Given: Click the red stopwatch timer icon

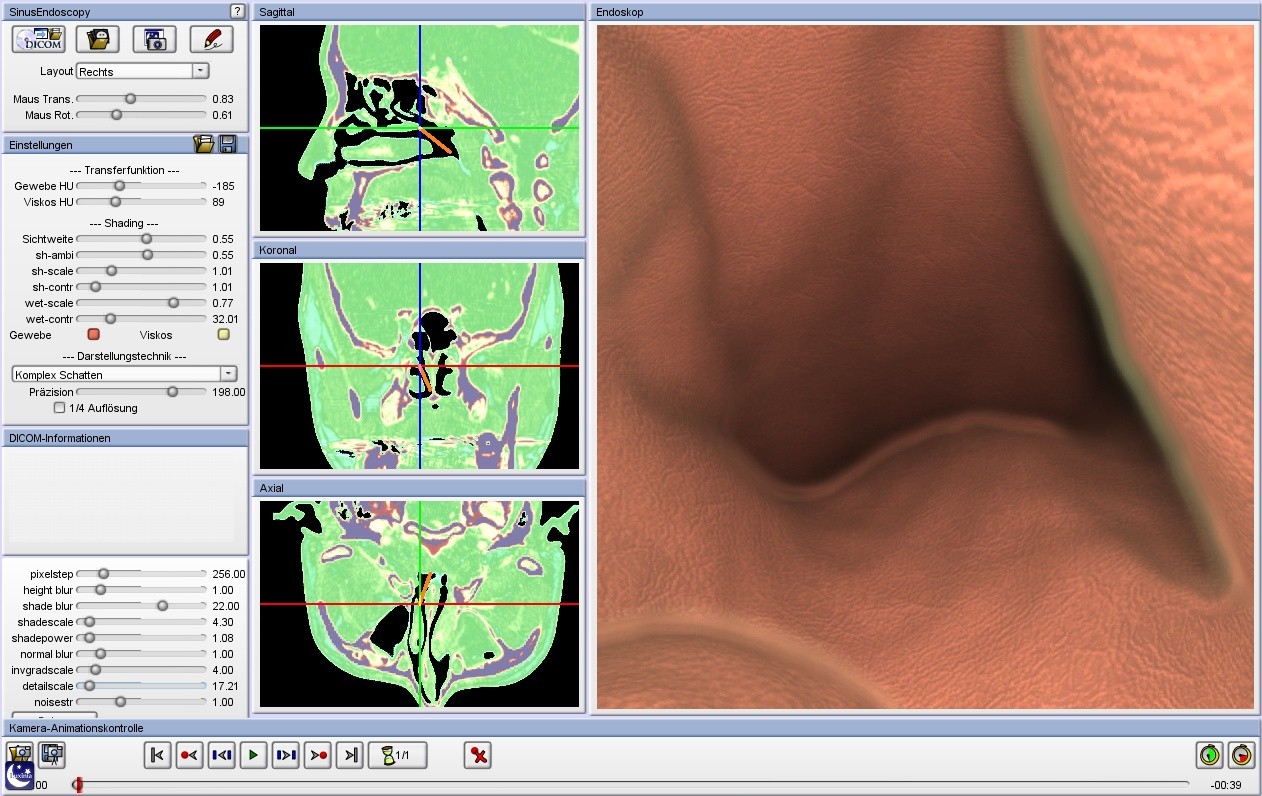Looking at the screenshot, I should (x=1241, y=755).
